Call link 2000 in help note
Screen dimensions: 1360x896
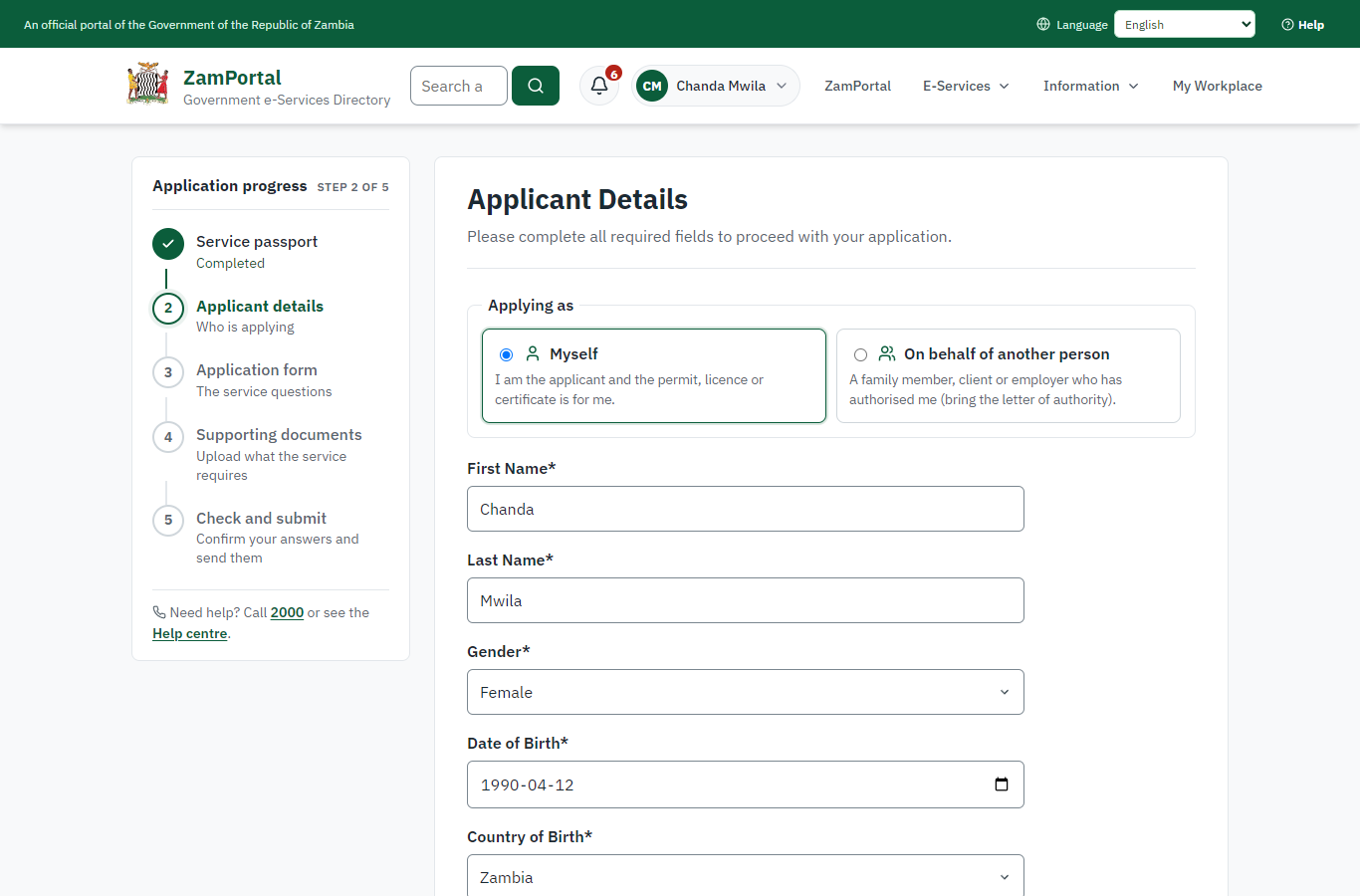pos(287,612)
